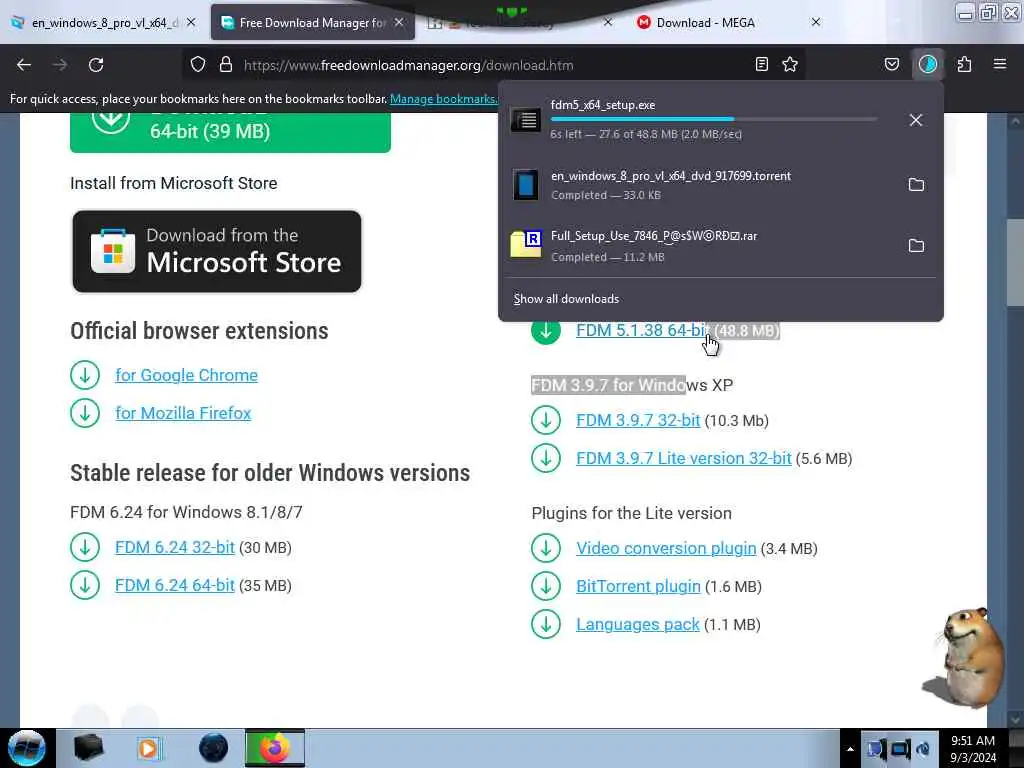This screenshot has height=768, width=1024.
Task: Go back using the browser back arrow
Action: point(24,65)
